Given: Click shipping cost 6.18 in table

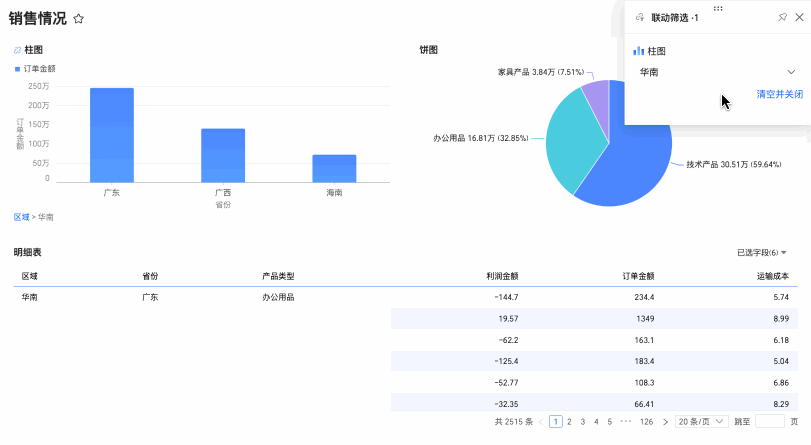Looking at the screenshot, I should click(781, 340).
